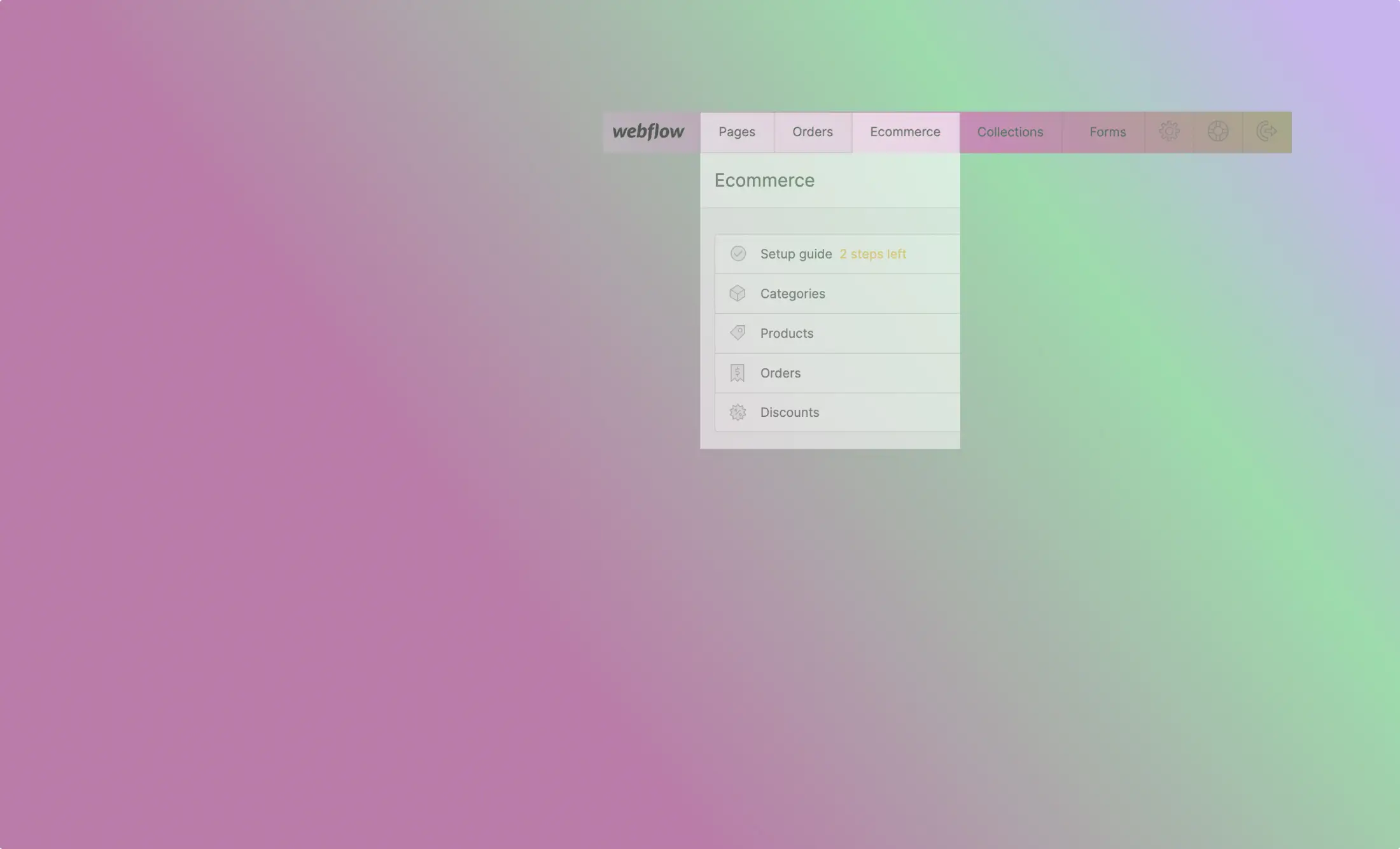Click the Discounts percent badge icon
The height and width of the screenshot is (849, 1400).
point(738,412)
